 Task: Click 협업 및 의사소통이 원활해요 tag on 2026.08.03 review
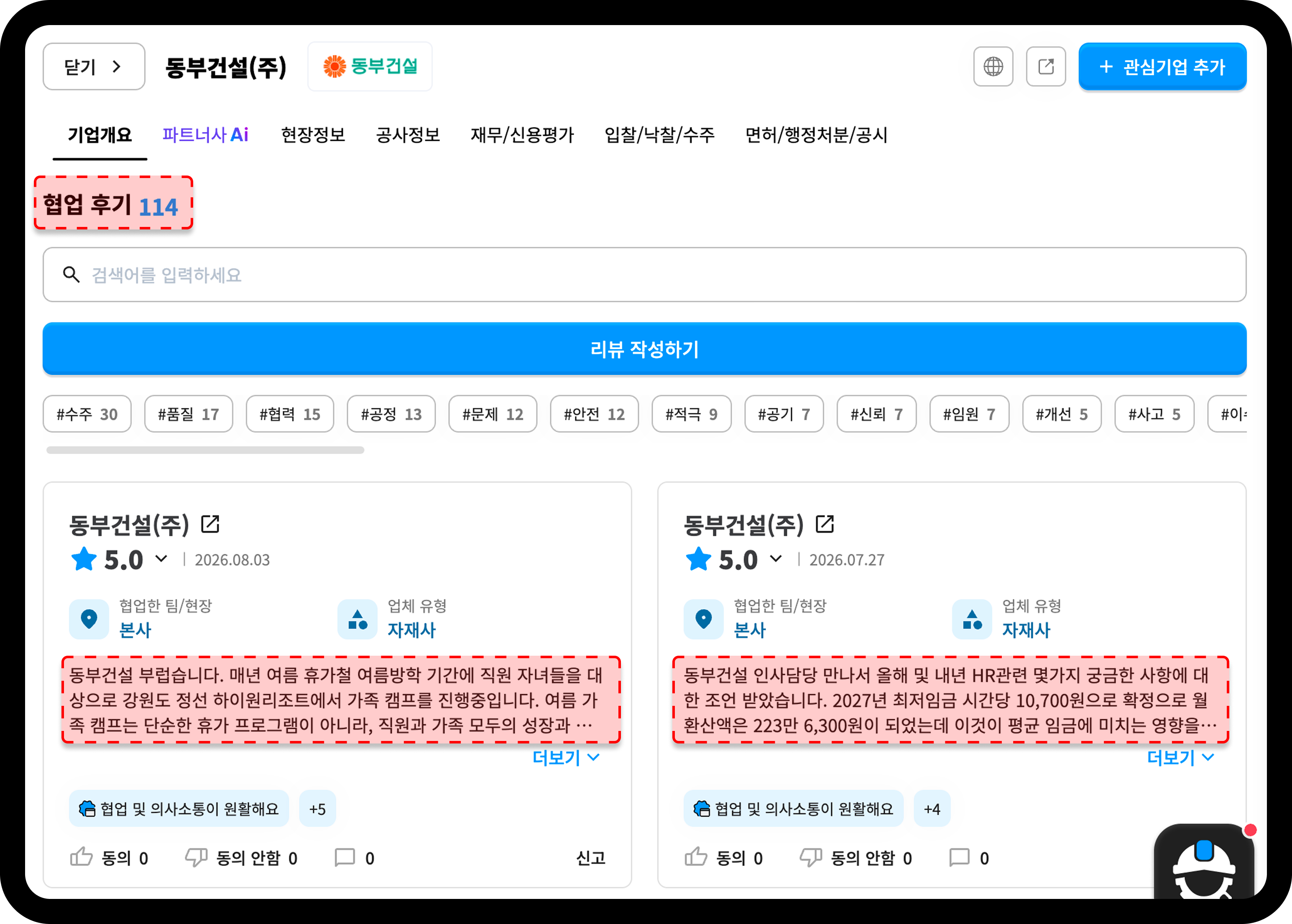pyautogui.click(x=179, y=809)
